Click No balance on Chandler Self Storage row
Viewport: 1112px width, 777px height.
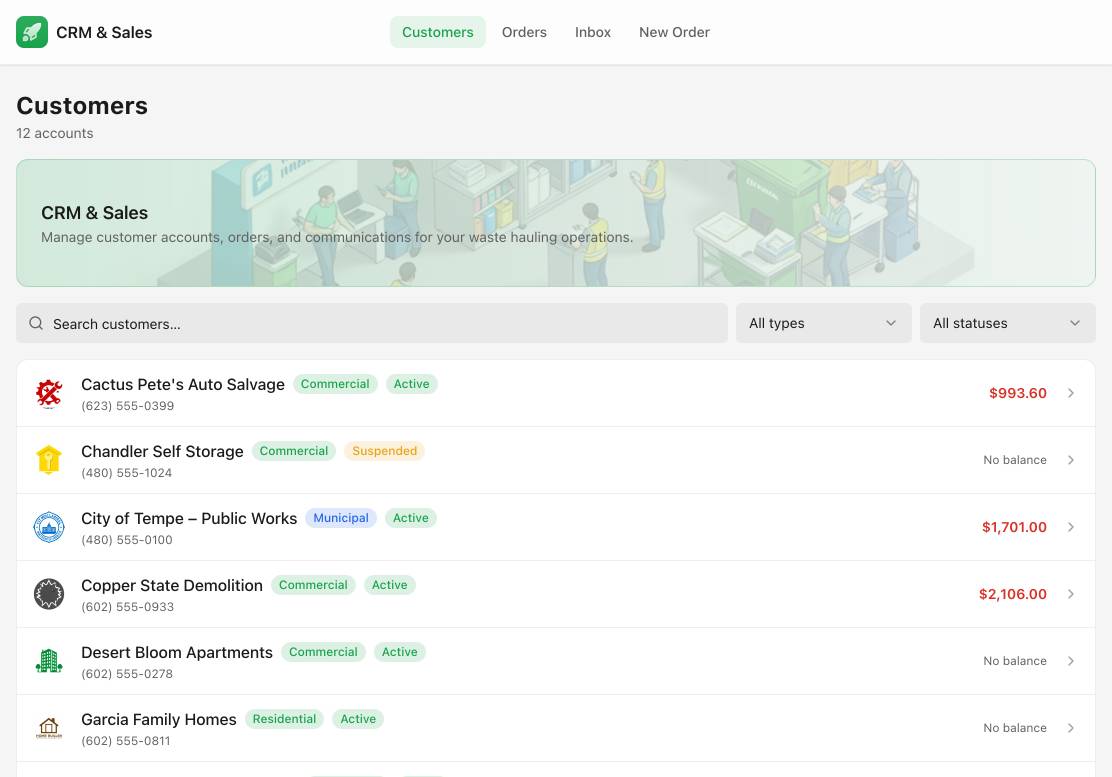[1015, 460]
